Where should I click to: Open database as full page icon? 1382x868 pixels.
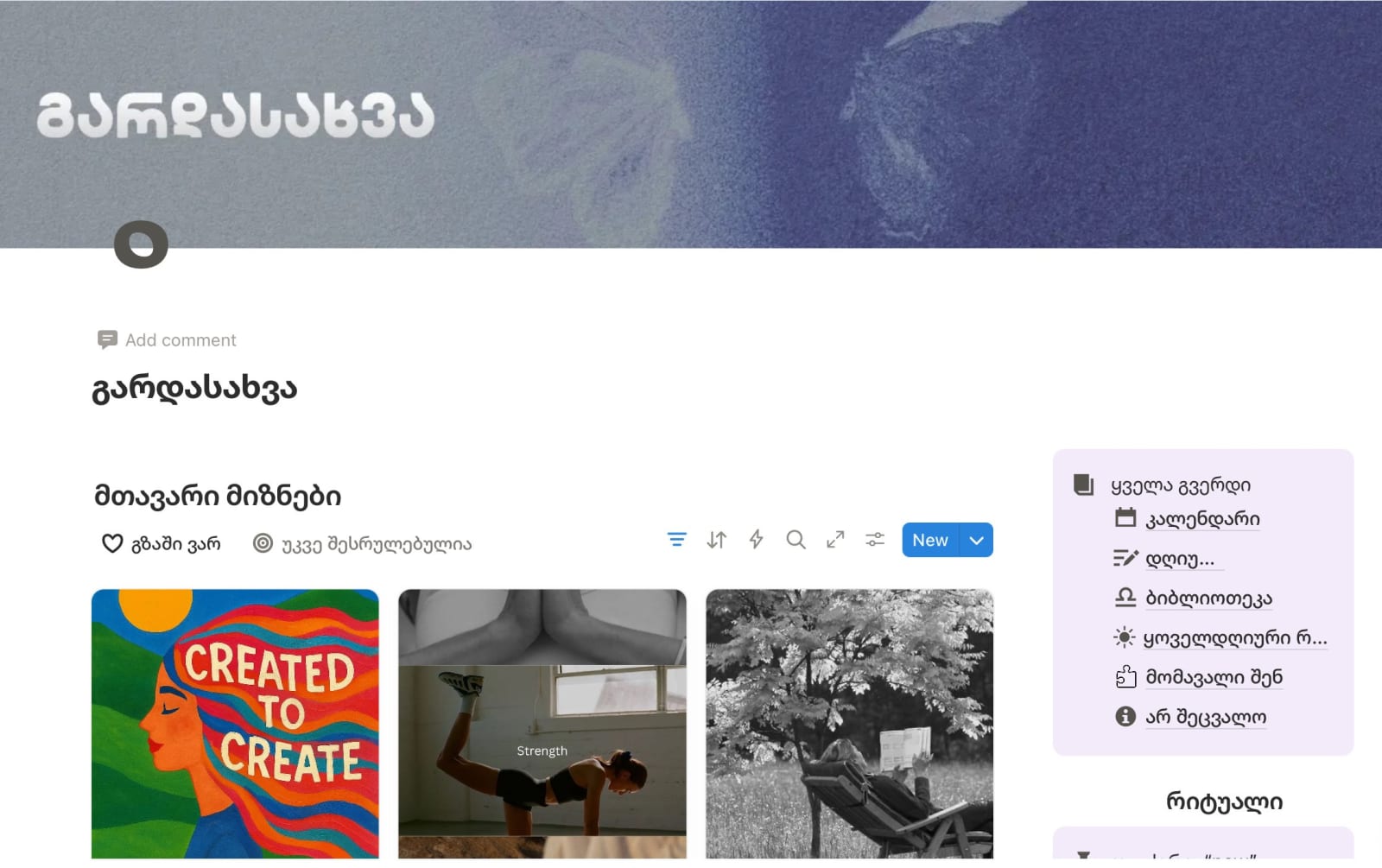(x=835, y=541)
